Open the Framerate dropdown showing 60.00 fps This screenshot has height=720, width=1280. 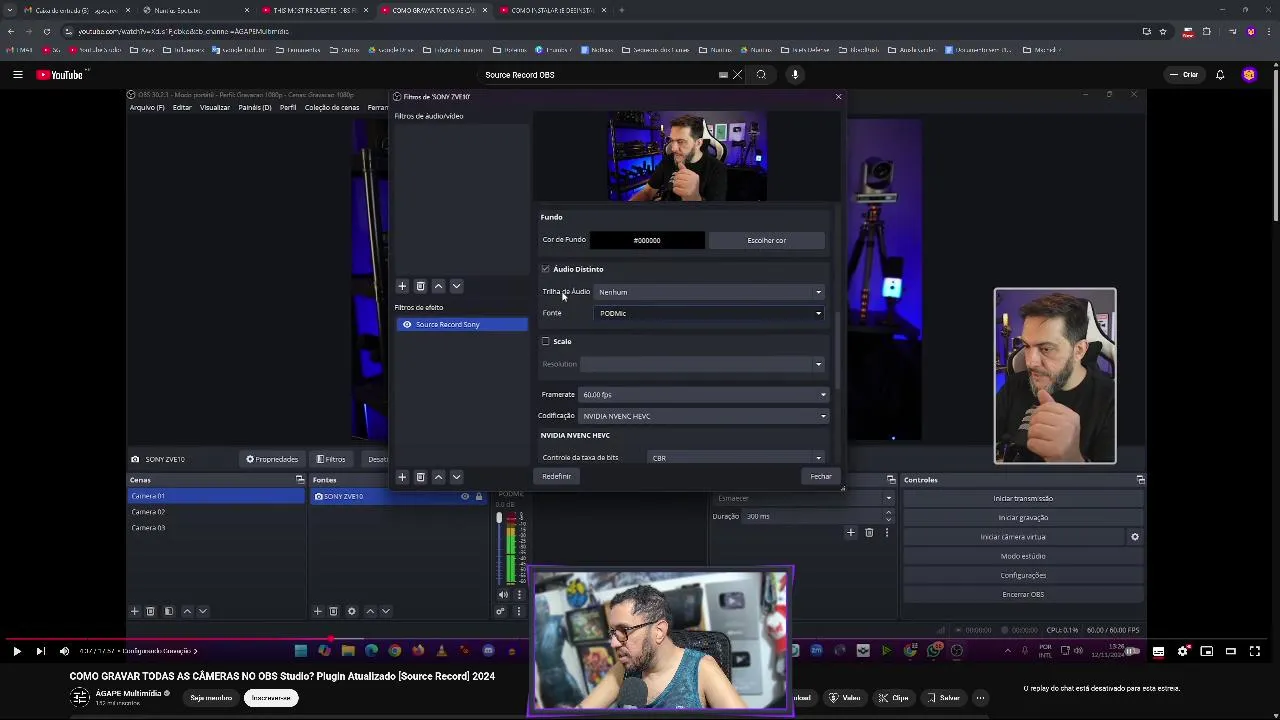(x=704, y=394)
